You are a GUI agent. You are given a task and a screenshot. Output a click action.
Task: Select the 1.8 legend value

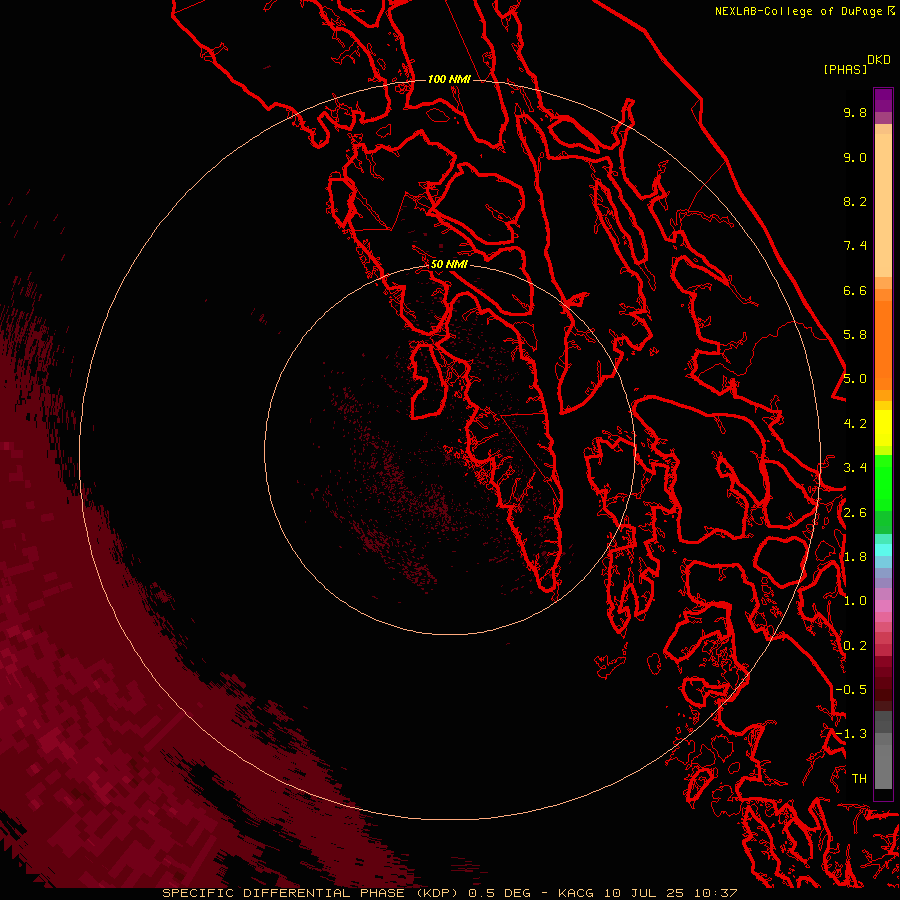point(855,557)
